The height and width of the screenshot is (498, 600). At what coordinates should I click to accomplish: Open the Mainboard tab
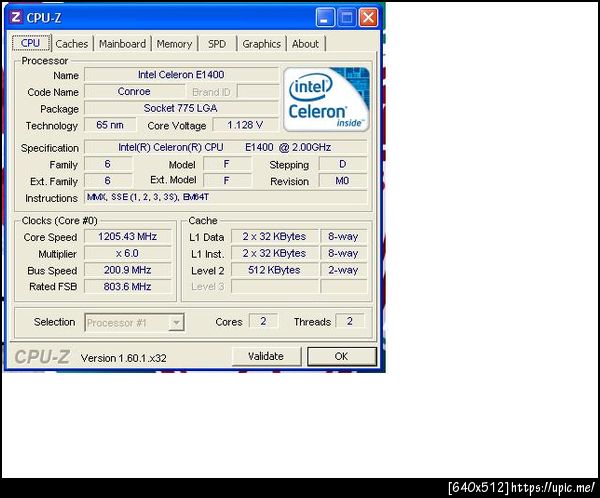122,44
